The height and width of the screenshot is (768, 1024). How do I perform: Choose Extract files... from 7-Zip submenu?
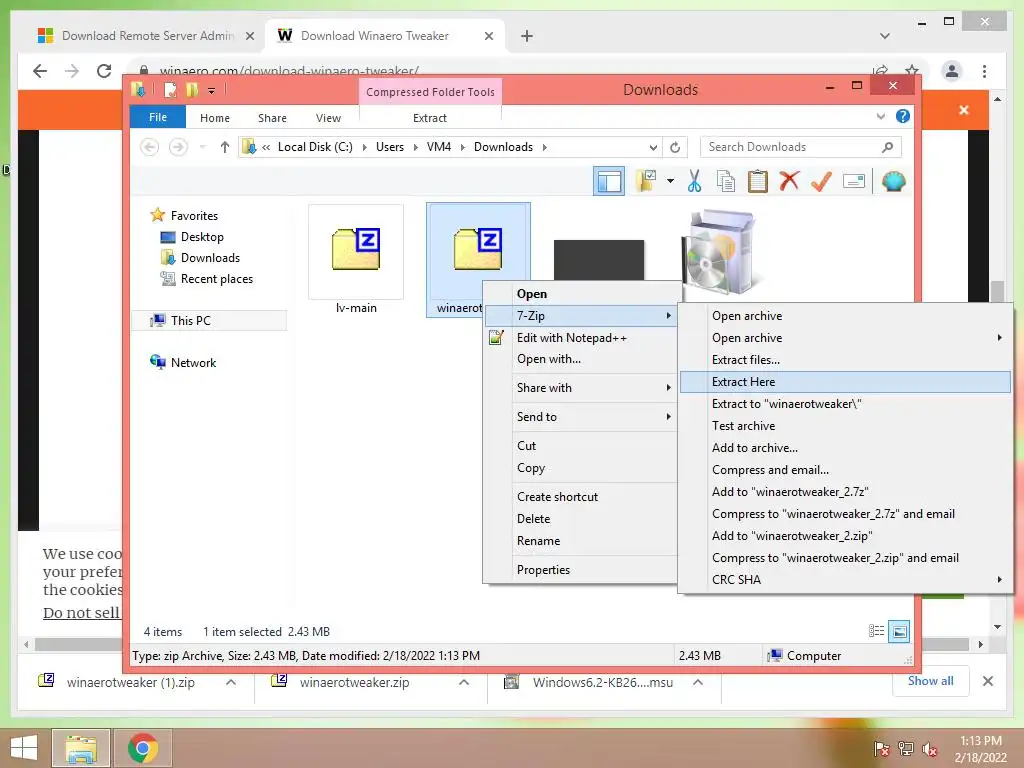point(845,360)
